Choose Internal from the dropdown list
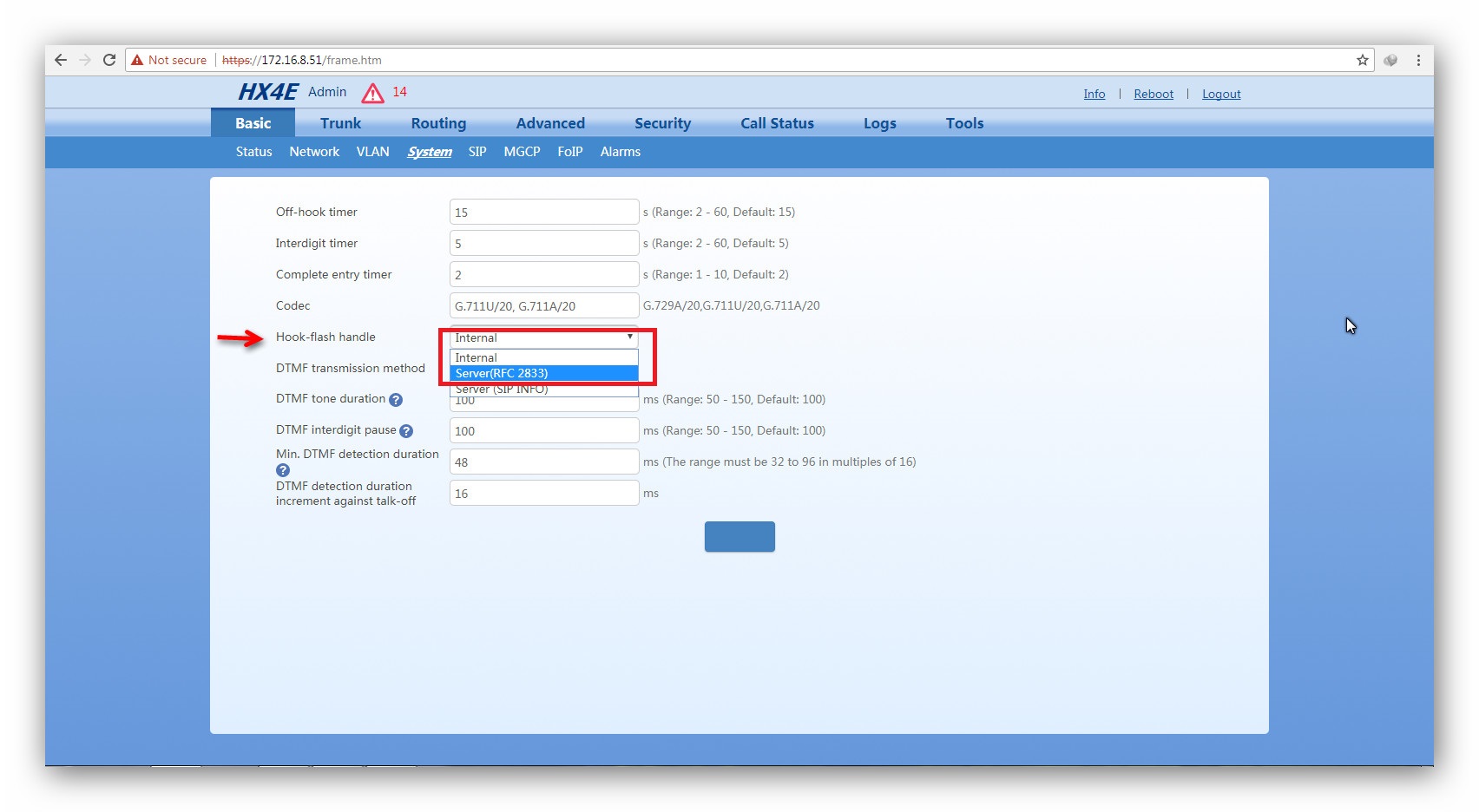Image resolution: width=1479 pixels, height=812 pixels. click(x=543, y=357)
